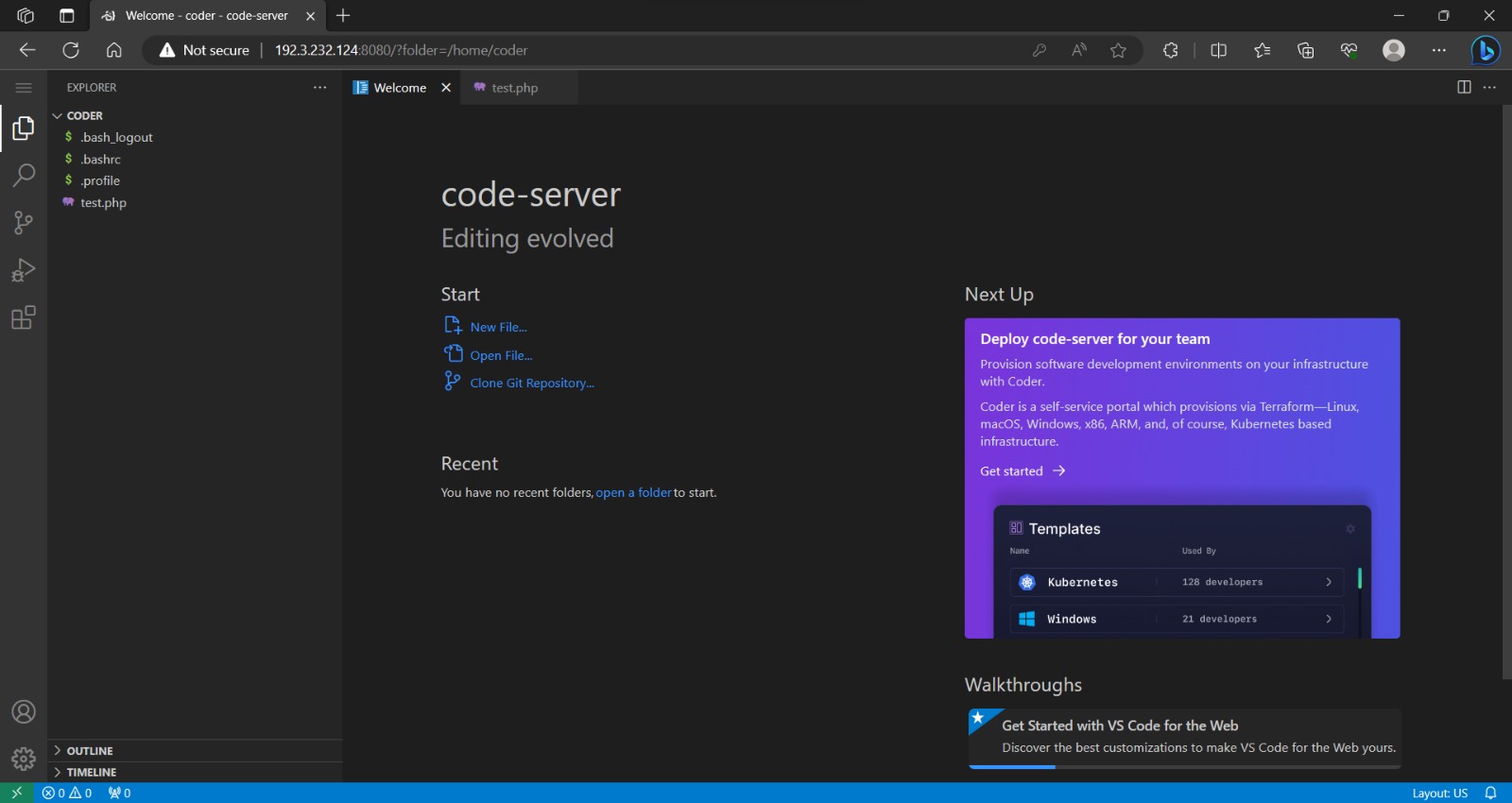Go back in the browser
This screenshot has height=803, width=1512.
pyautogui.click(x=27, y=50)
